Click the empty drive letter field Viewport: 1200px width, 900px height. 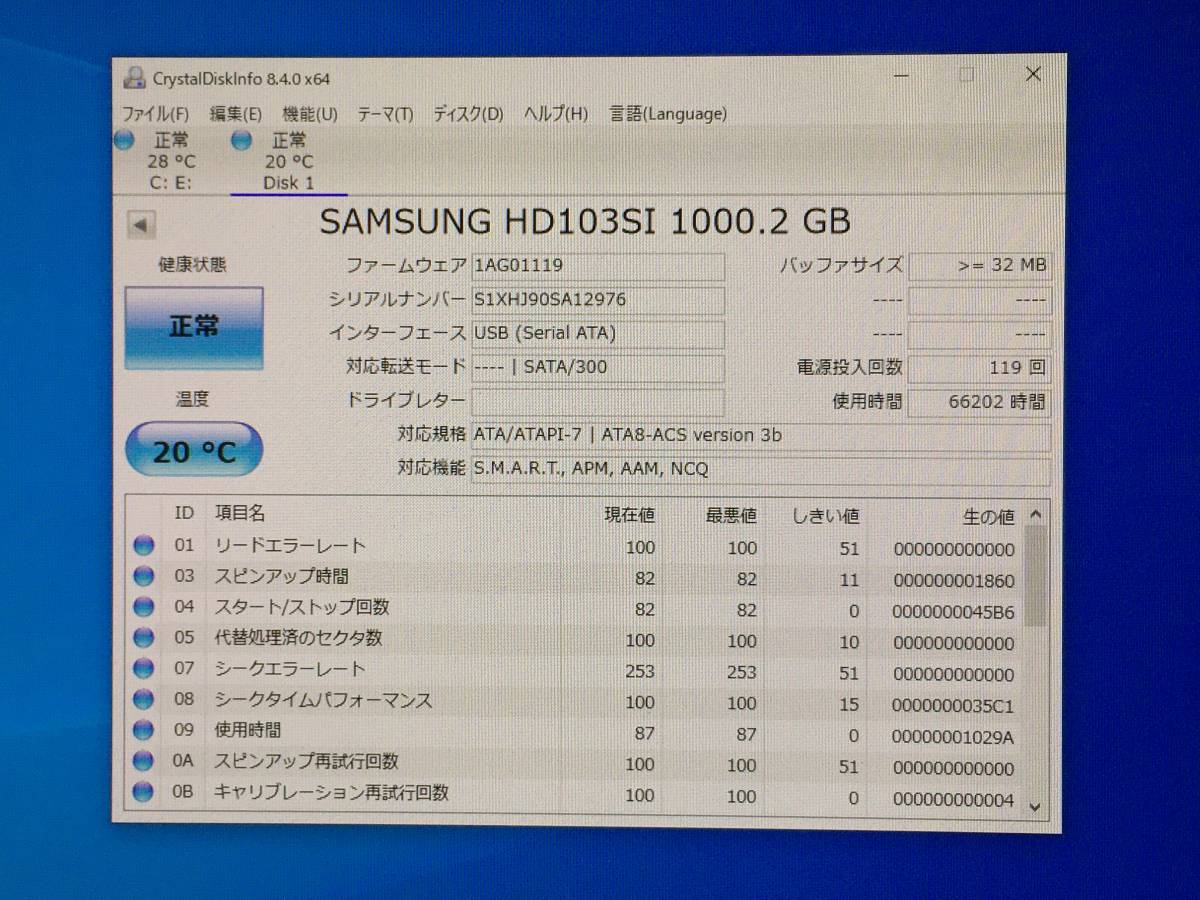point(598,401)
